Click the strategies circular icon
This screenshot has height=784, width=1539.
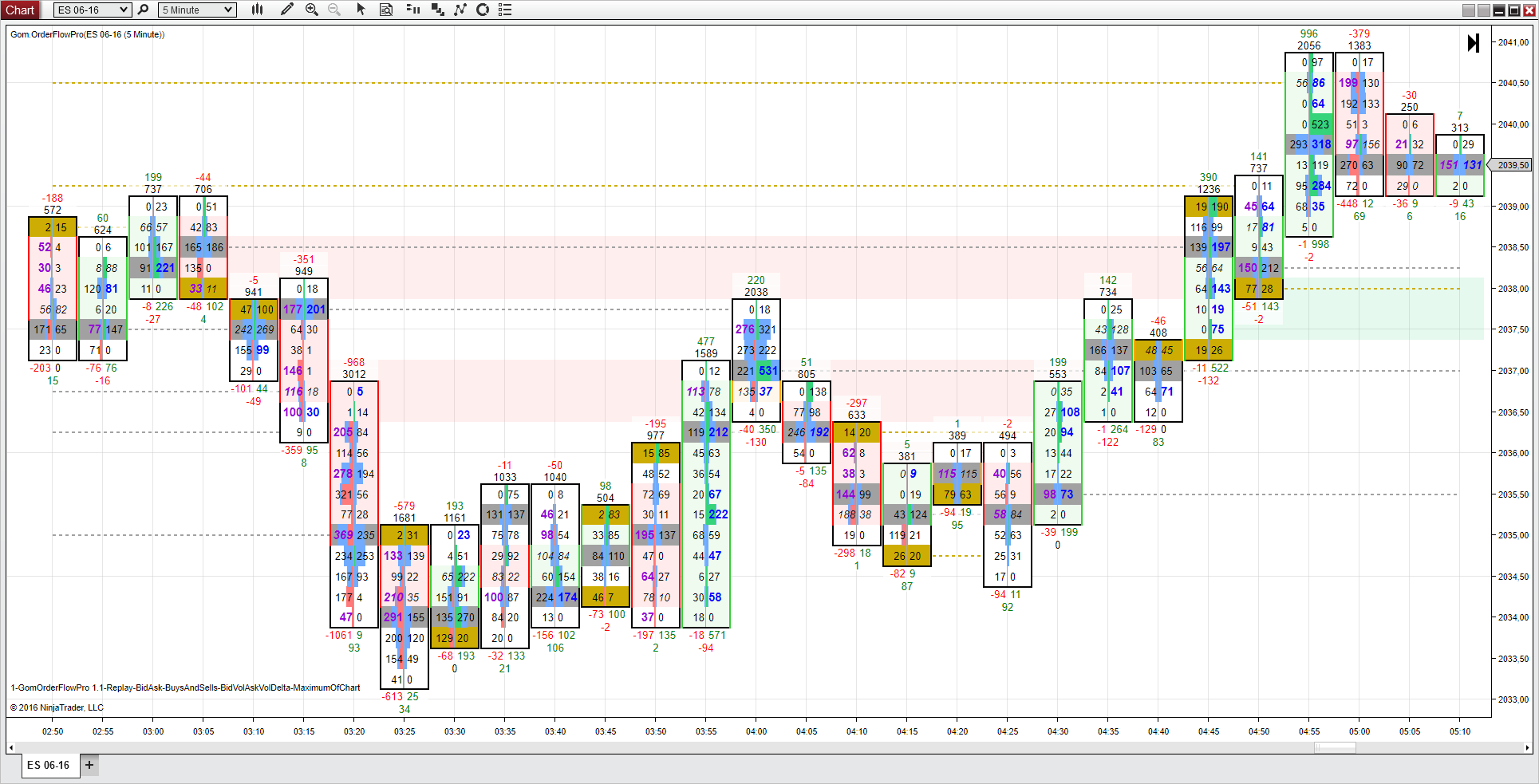coord(483,10)
